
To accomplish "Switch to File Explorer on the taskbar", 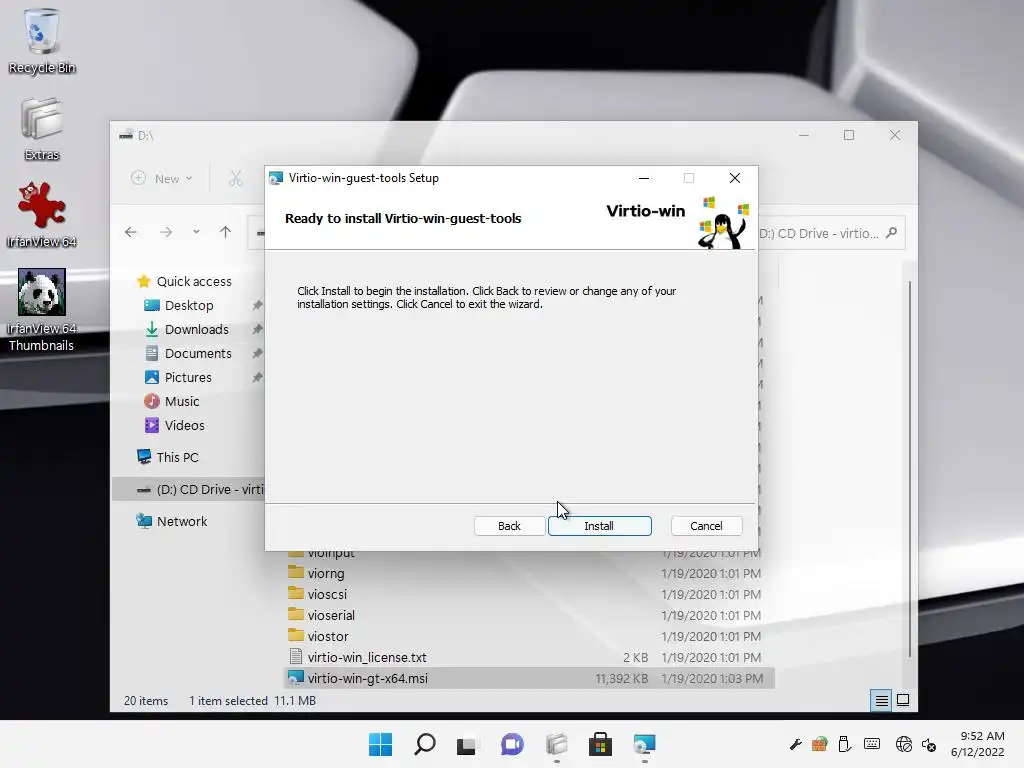I will [x=556, y=744].
